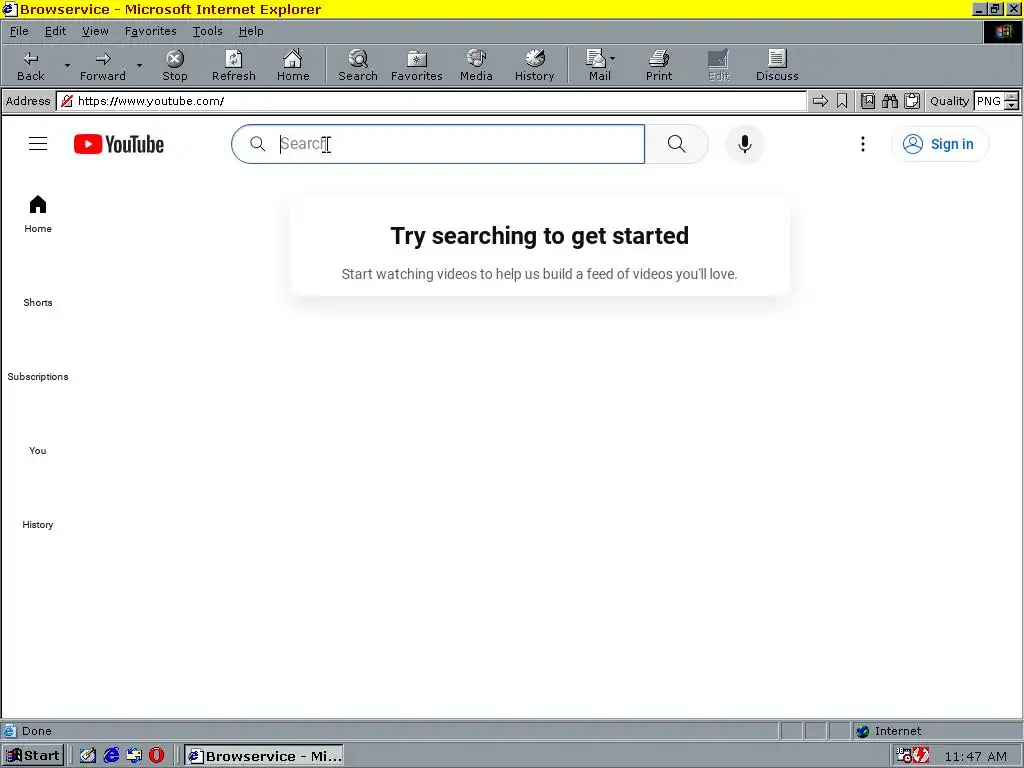Screen dimensions: 1024x768
Task: Open the Back history dropdown arrow
Action: click(x=67, y=66)
